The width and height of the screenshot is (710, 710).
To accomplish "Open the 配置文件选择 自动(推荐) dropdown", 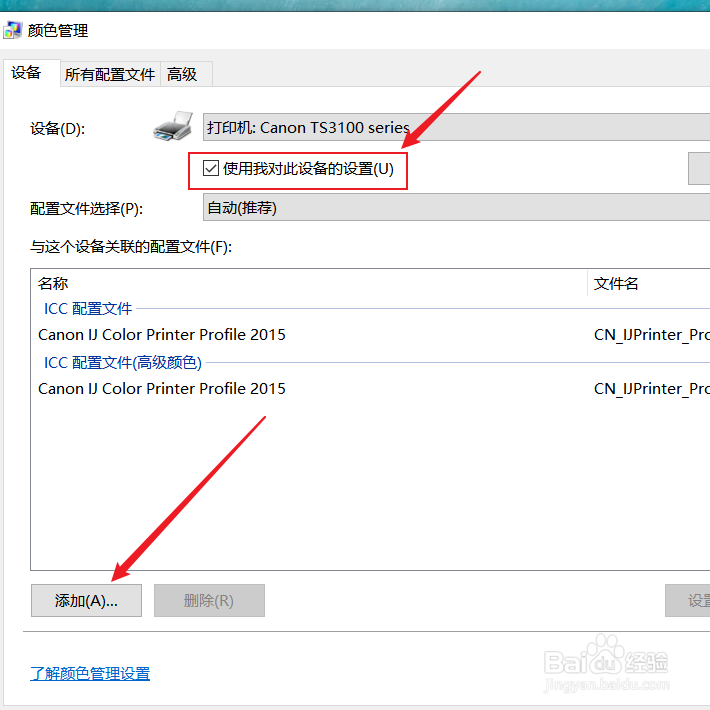I will pos(456,207).
